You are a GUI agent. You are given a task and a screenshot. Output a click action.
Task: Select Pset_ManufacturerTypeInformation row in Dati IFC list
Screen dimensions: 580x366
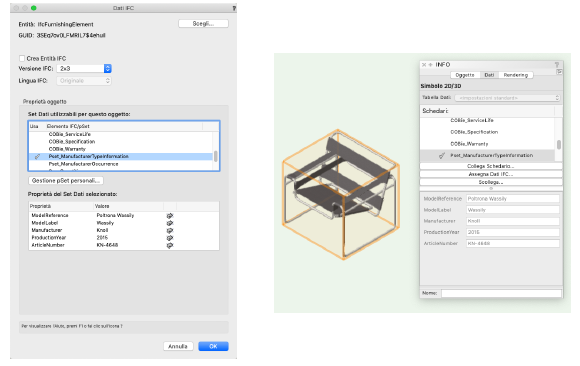coord(121,157)
